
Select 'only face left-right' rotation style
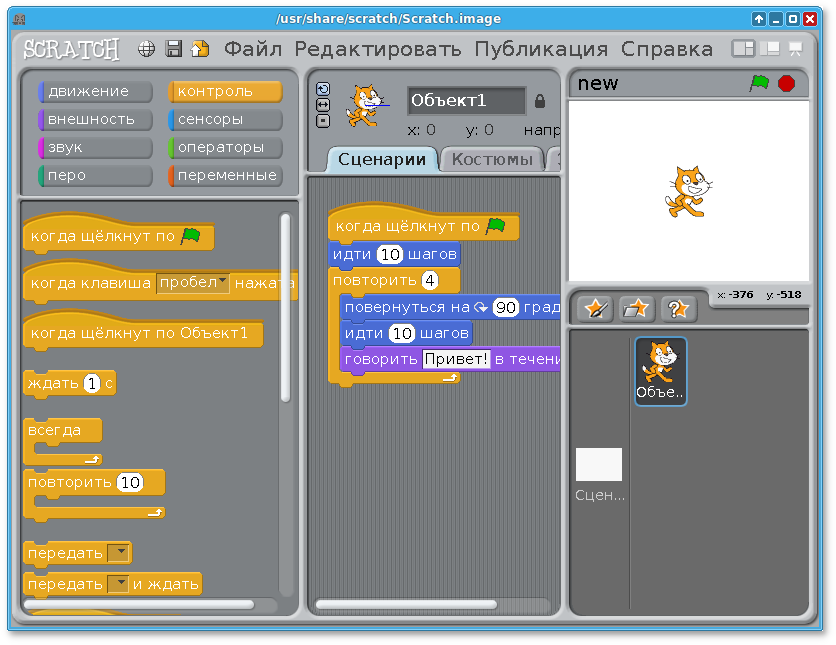[x=323, y=105]
